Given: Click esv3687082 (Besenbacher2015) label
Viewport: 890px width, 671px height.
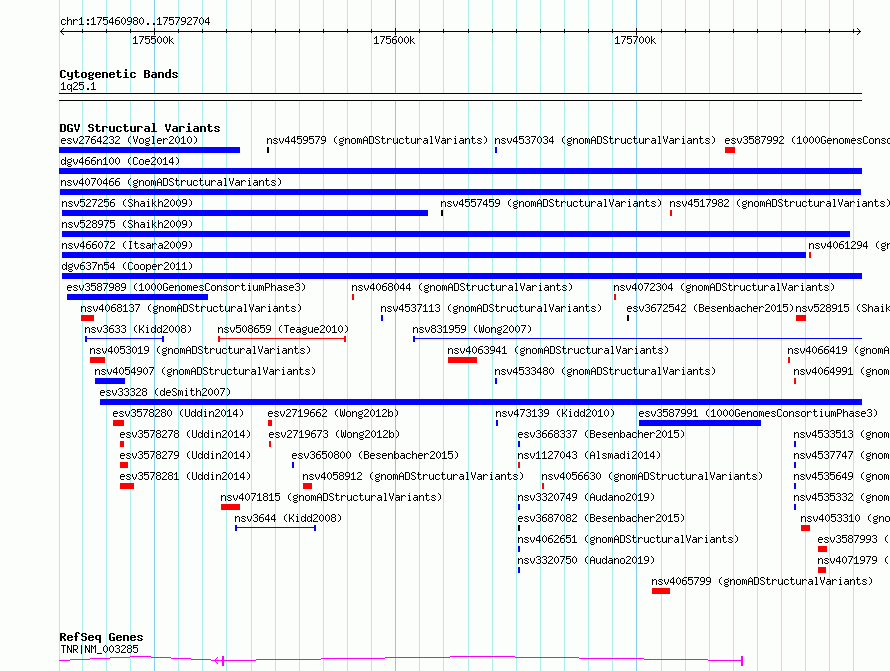Looking at the screenshot, I should pyautogui.click(x=601, y=518).
